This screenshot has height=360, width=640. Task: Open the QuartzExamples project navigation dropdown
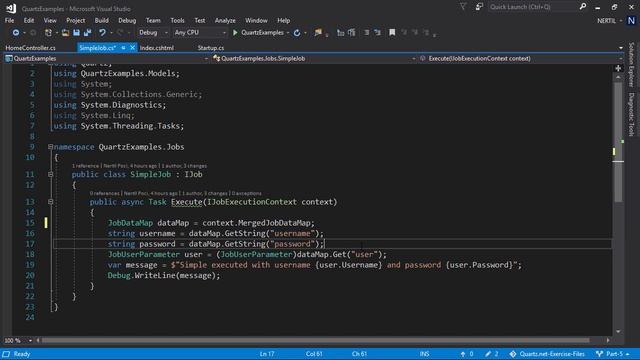107,58
